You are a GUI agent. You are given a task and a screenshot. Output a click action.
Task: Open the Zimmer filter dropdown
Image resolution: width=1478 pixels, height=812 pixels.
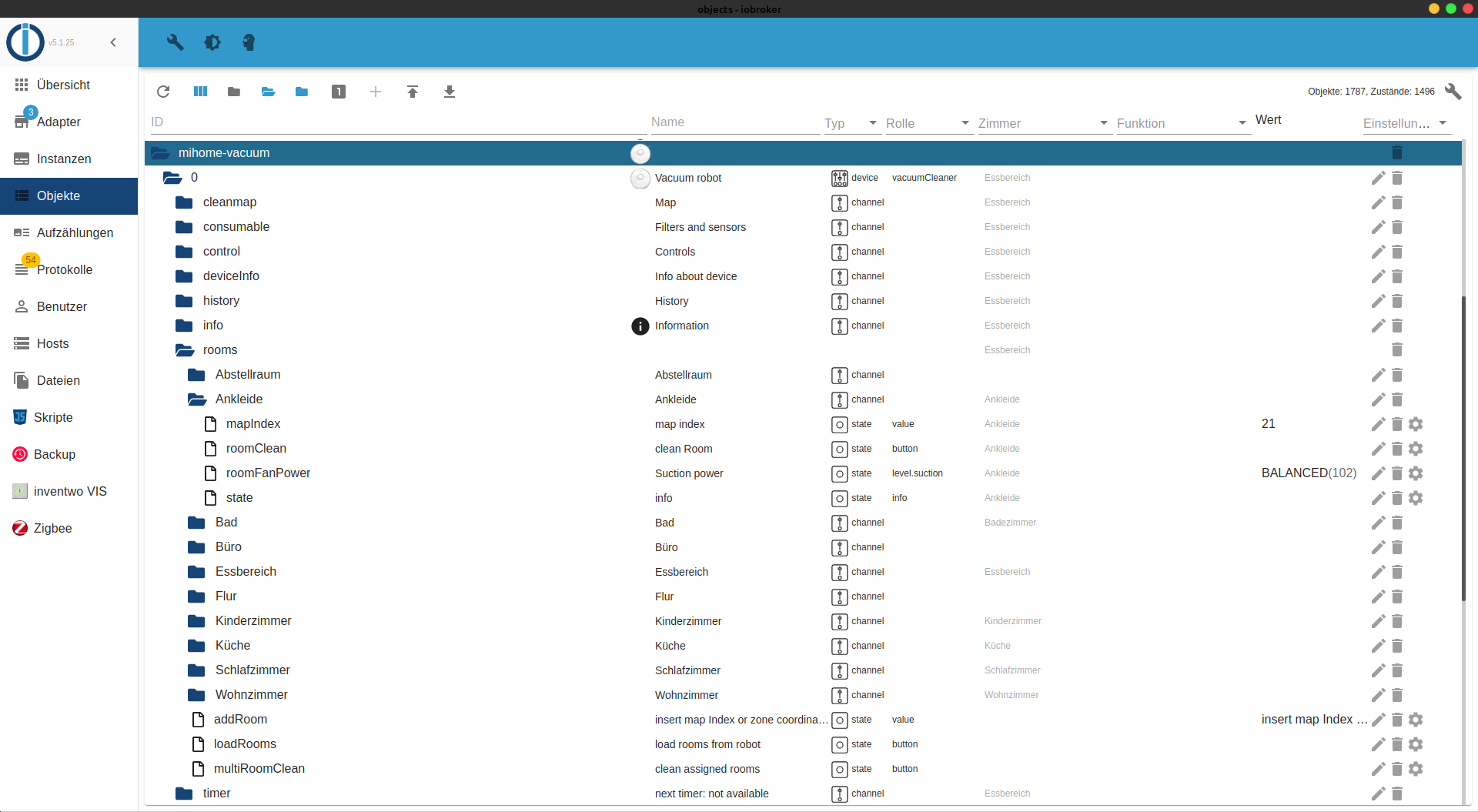[1045, 123]
